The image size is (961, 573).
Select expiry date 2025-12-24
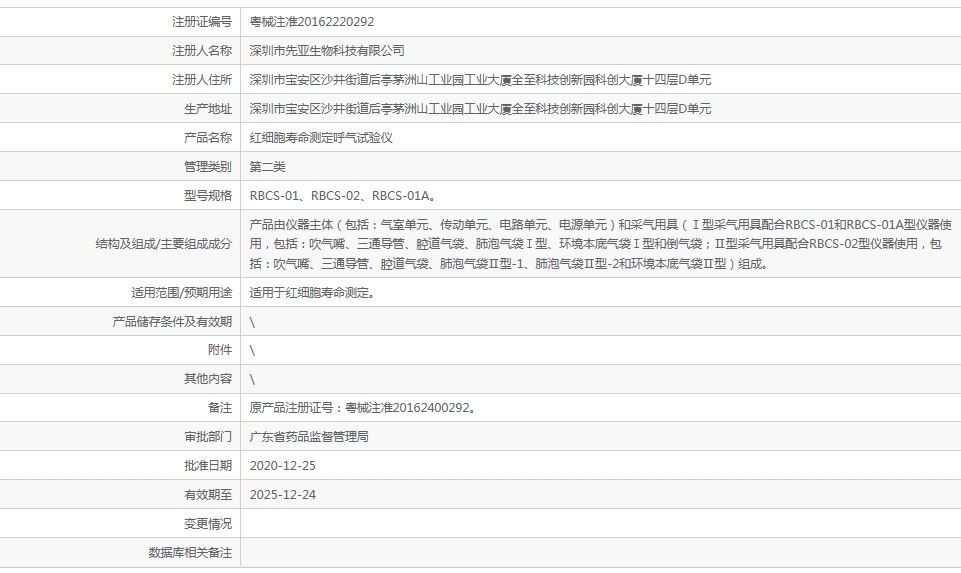coord(283,495)
